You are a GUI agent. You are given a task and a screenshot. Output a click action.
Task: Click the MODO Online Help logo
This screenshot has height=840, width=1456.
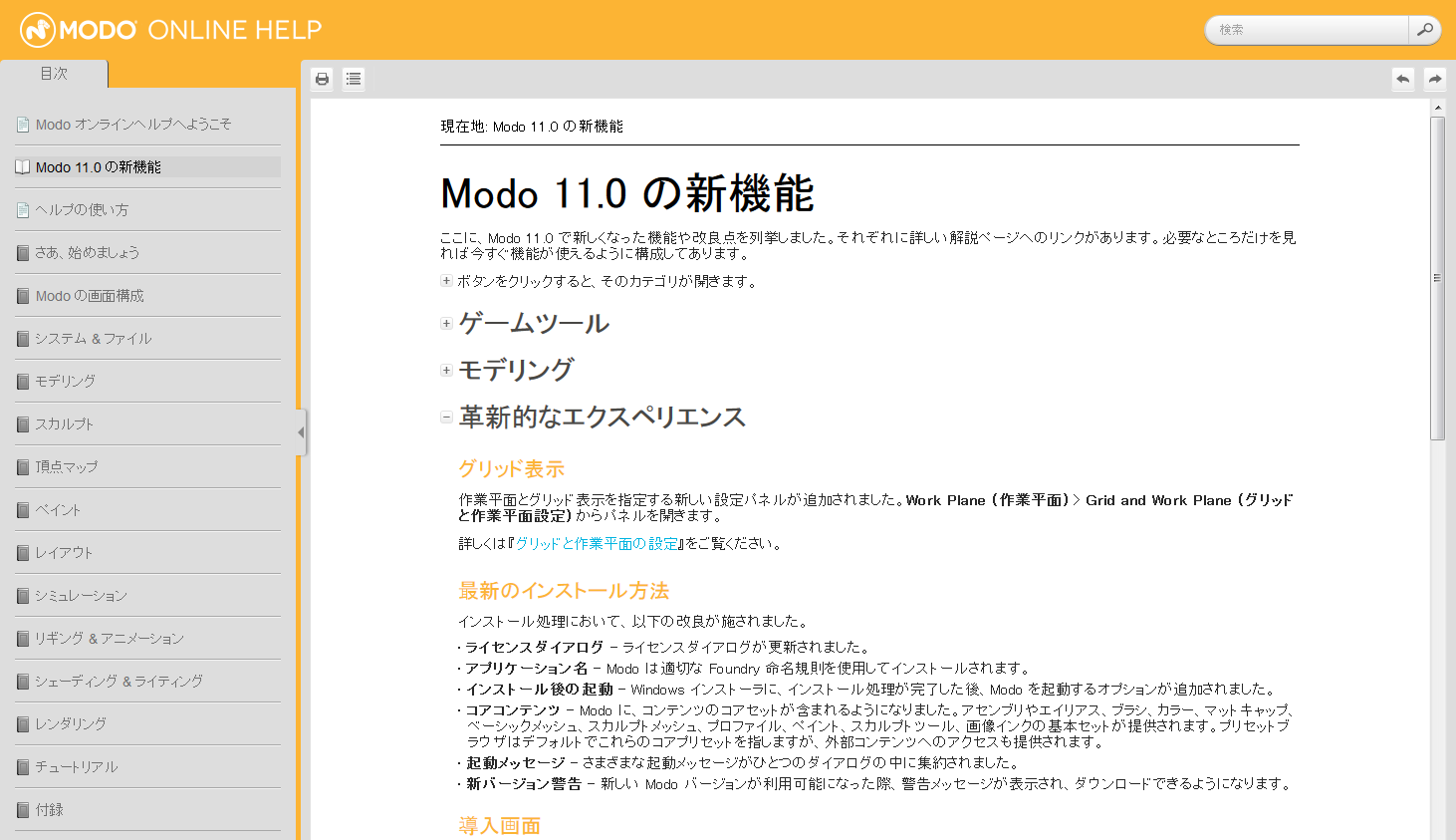pyautogui.click(x=170, y=30)
